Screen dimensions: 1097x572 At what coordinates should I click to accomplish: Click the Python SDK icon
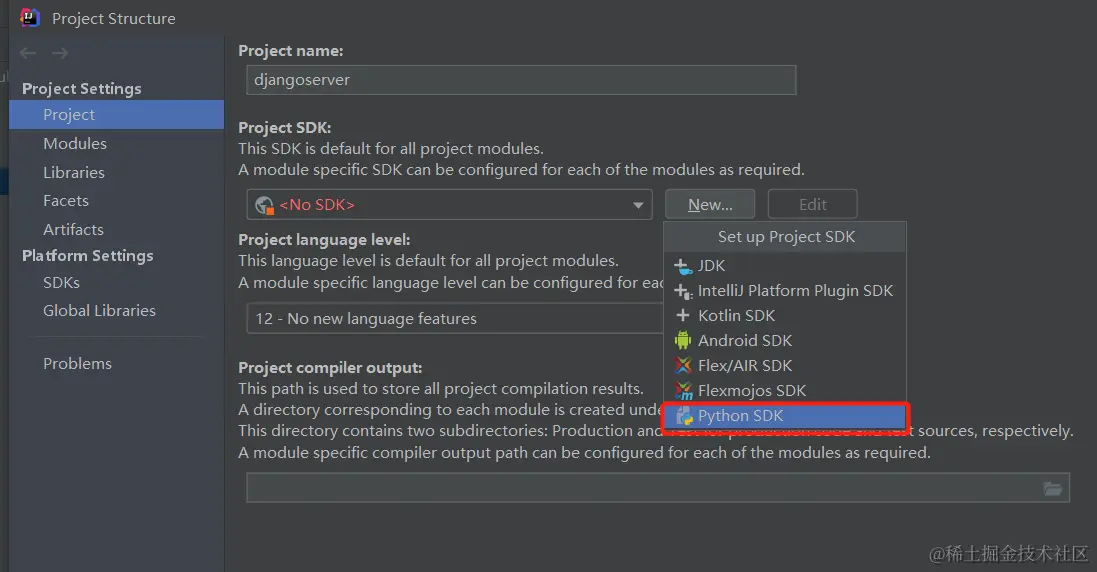click(684, 416)
